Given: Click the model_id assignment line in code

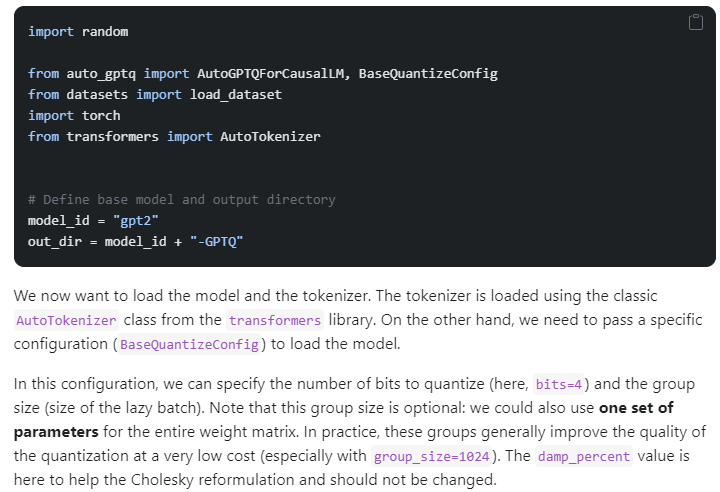Looking at the screenshot, I should coord(93,220).
